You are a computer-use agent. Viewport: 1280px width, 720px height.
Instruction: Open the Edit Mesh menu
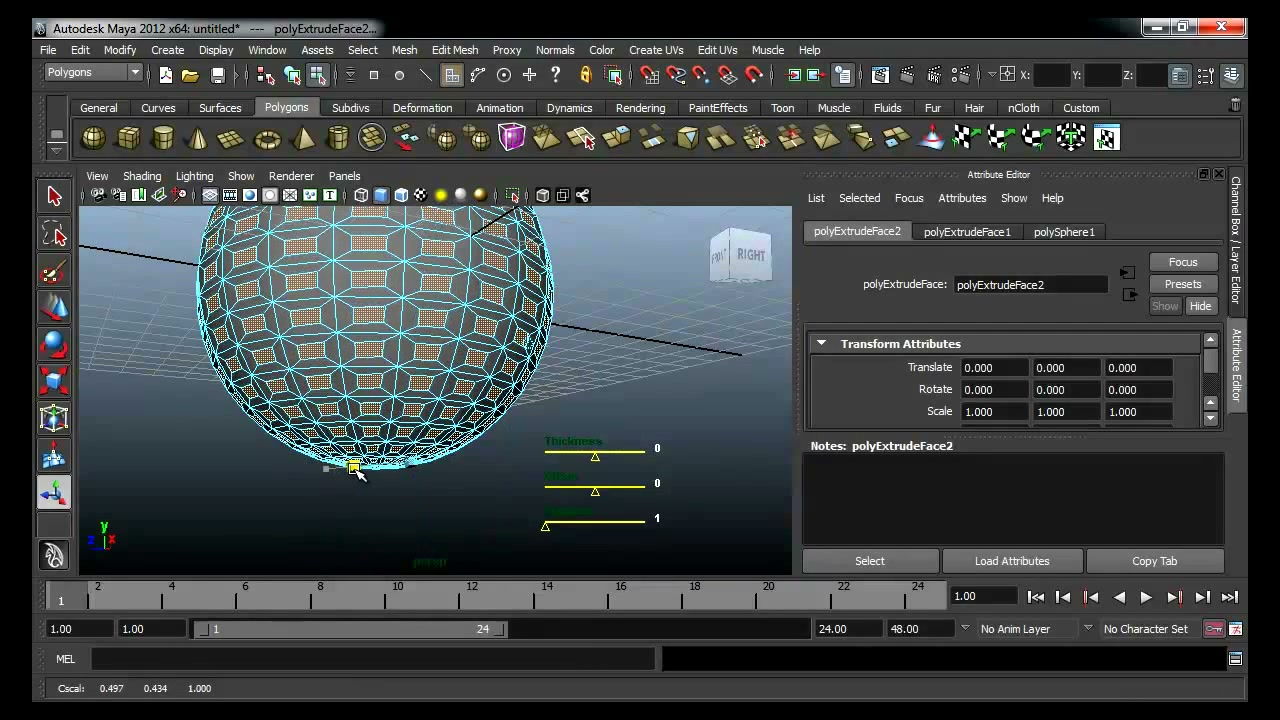(454, 50)
